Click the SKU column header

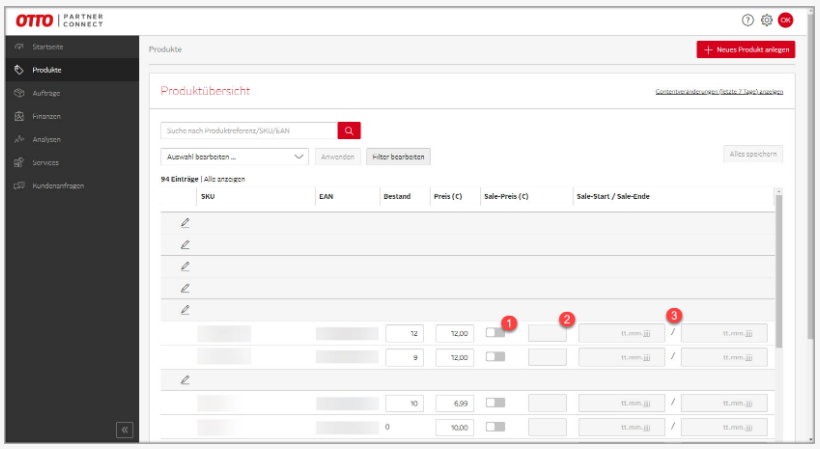208,197
